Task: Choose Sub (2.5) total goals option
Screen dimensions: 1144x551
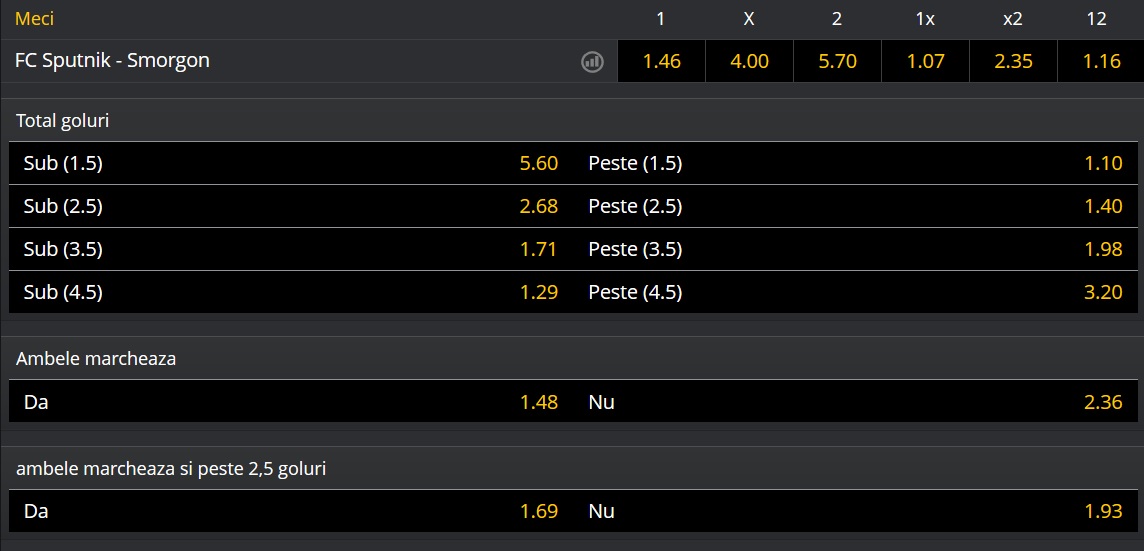Action: (292, 206)
